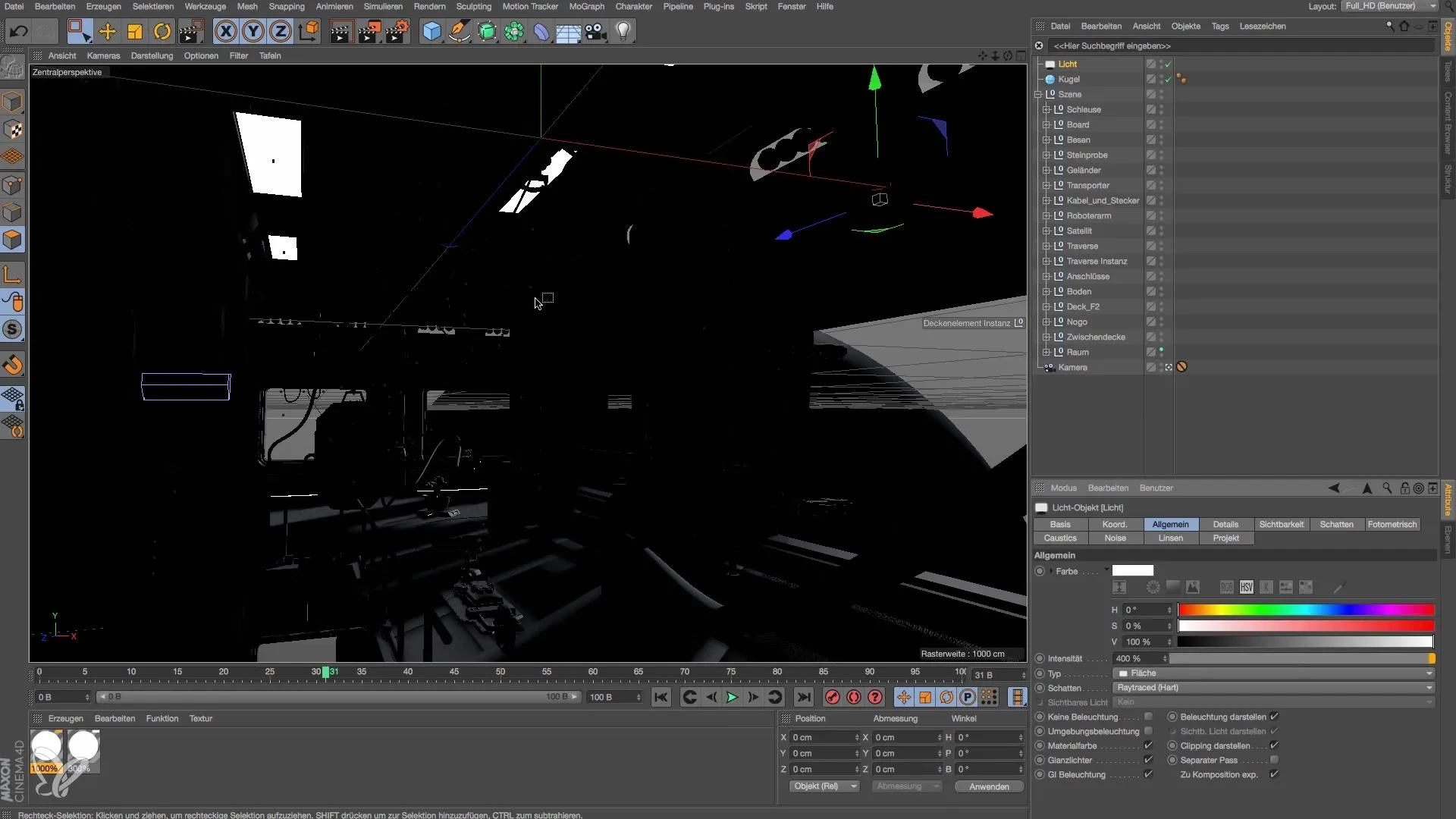Open the Fotometrisch tab
The width and height of the screenshot is (1456, 819).
click(x=1392, y=524)
